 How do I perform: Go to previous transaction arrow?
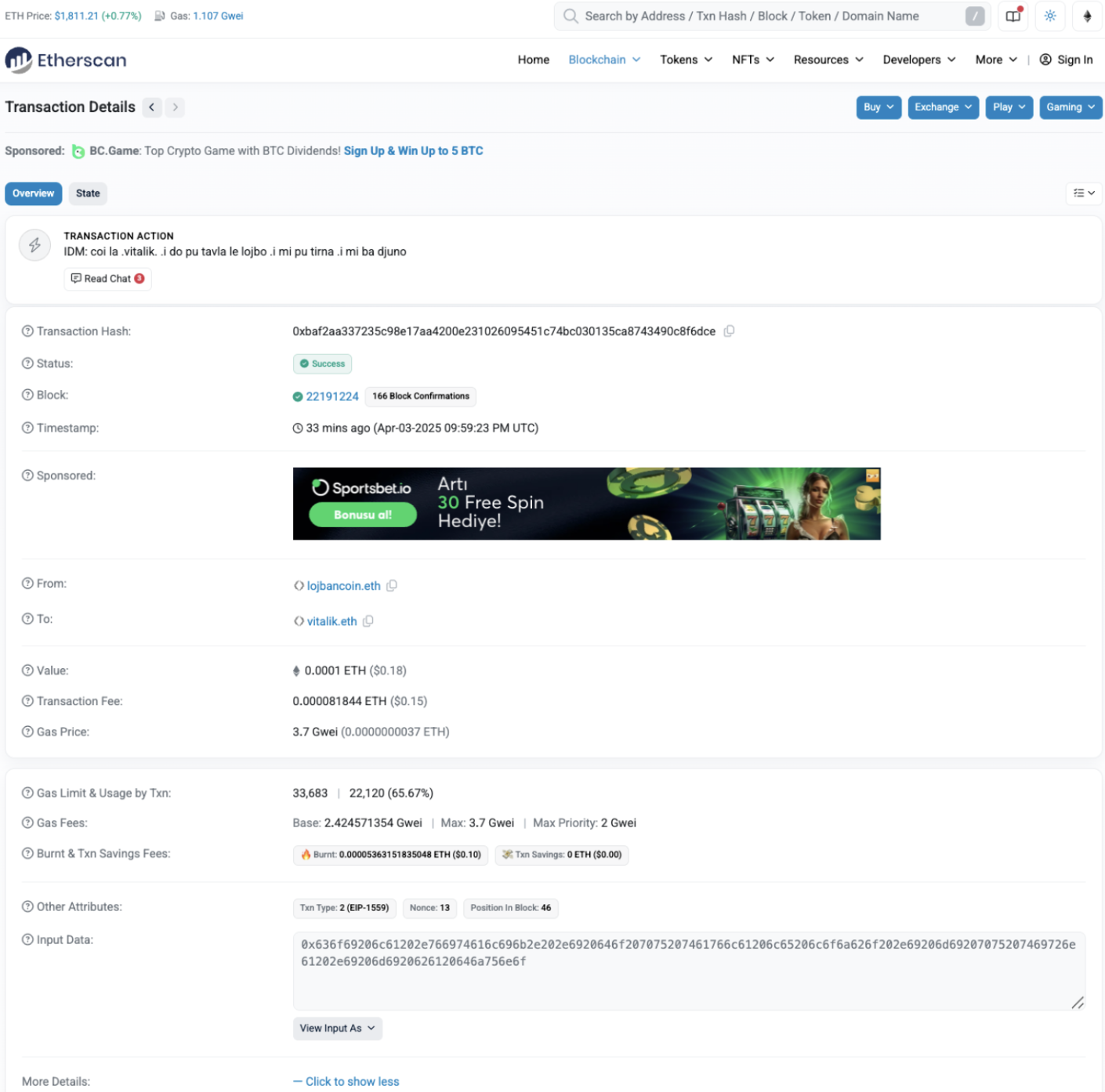pos(152,107)
